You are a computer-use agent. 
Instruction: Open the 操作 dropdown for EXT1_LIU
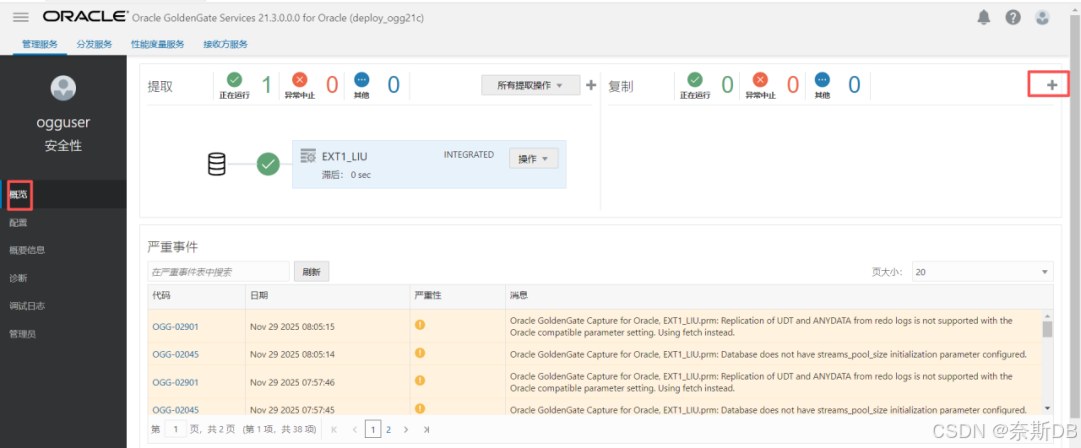pyautogui.click(x=534, y=159)
